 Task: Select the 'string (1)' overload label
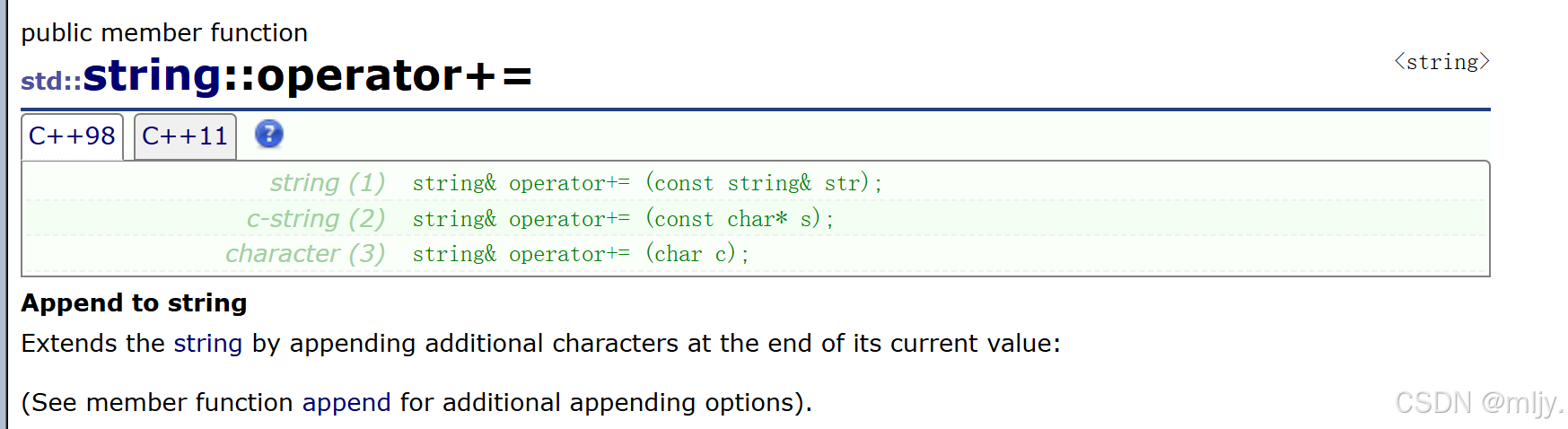pos(328,183)
